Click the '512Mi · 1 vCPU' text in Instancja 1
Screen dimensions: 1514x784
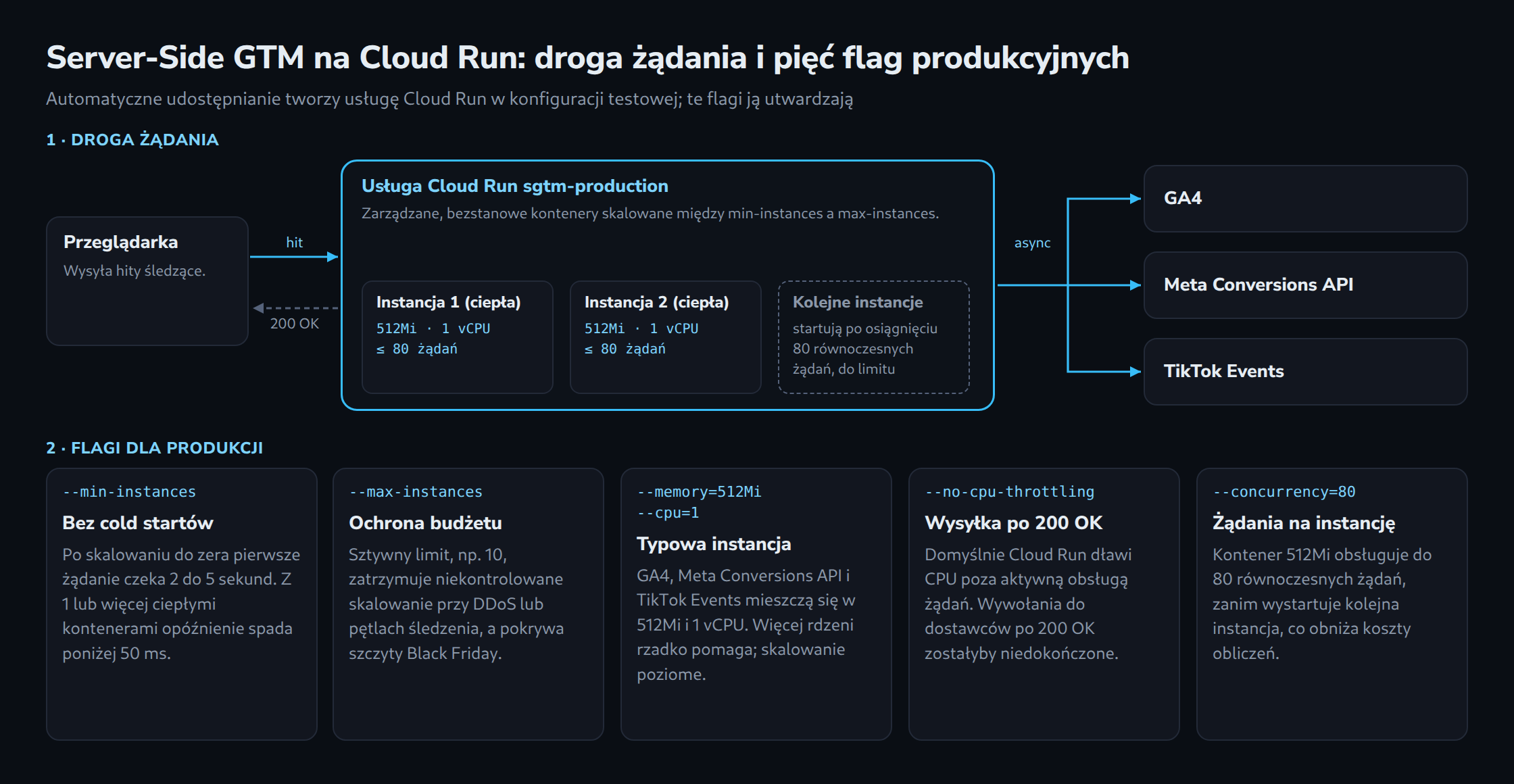(x=433, y=328)
